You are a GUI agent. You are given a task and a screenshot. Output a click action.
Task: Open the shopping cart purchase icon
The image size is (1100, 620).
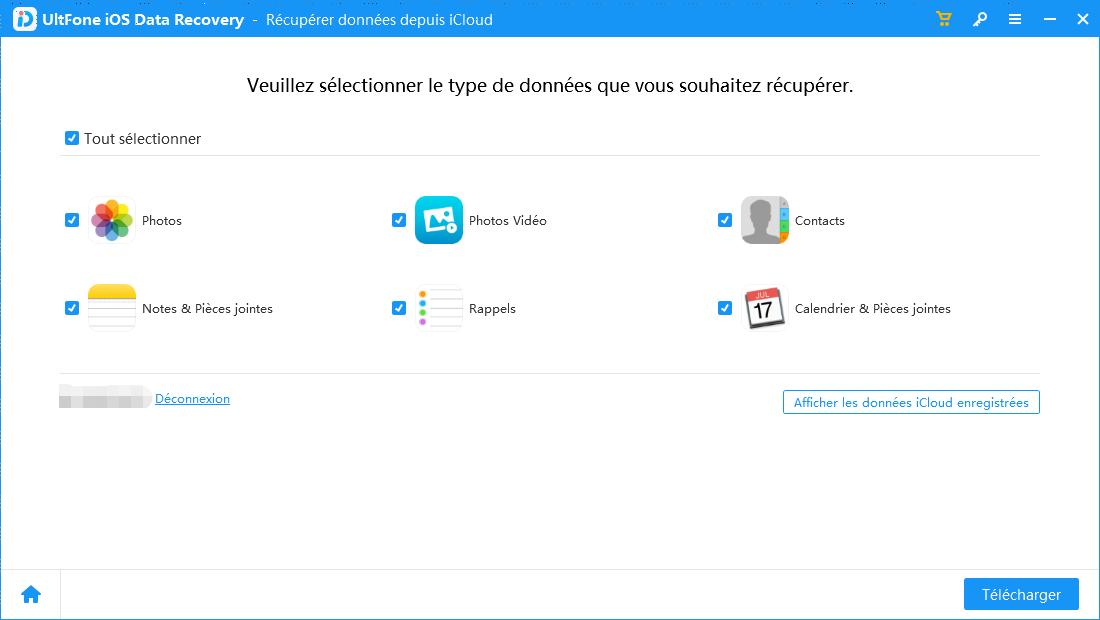[943, 18]
